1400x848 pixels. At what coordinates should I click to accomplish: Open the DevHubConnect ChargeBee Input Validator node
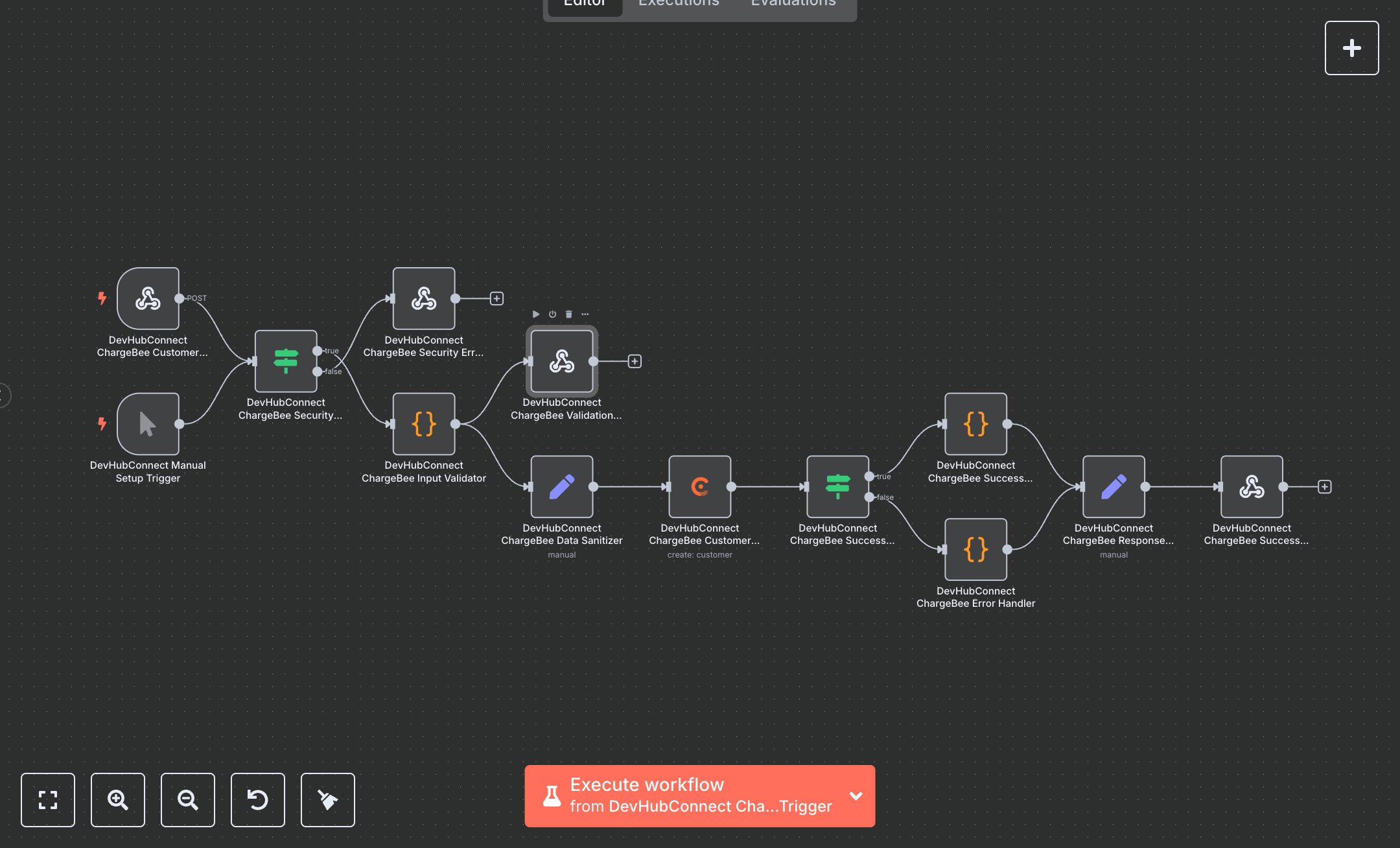pos(423,425)
